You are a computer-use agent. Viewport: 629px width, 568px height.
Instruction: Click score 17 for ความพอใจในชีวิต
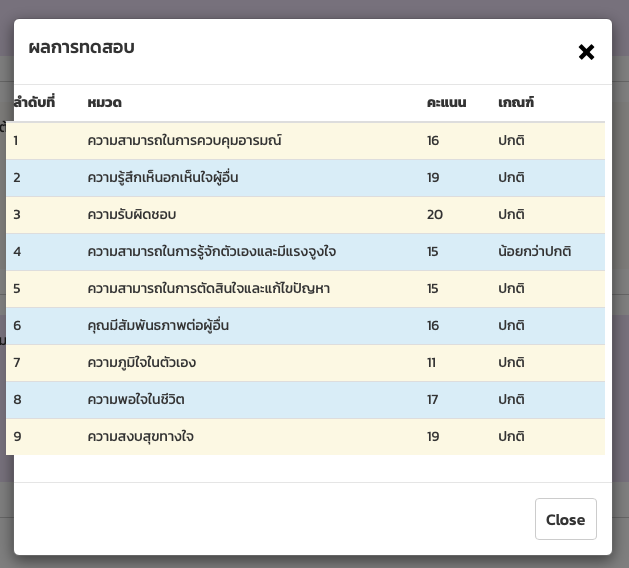pyautogui.click(x=432, y=400)
